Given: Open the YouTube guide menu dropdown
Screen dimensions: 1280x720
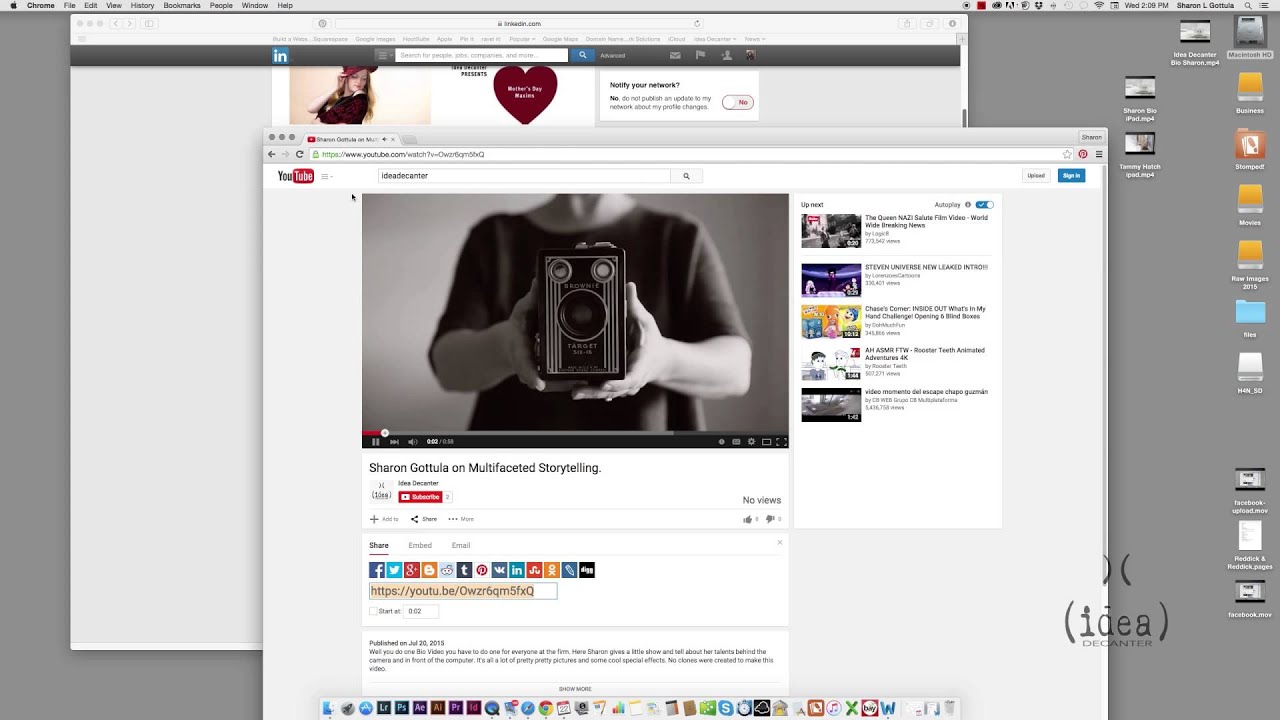Looking at the screenshot, I should [326, 176].
